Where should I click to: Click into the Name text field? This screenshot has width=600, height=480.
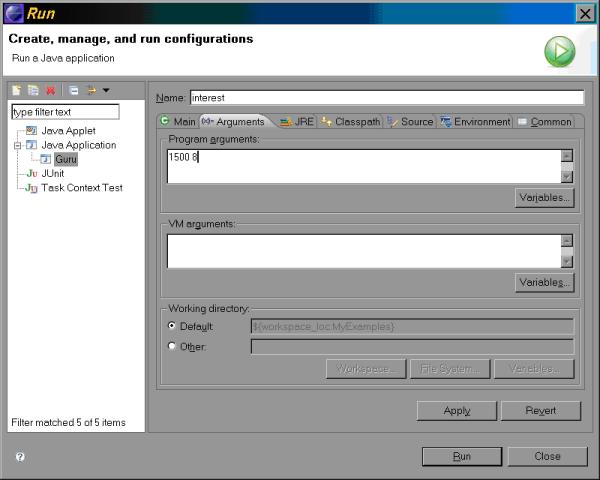(x=385, y=98)
